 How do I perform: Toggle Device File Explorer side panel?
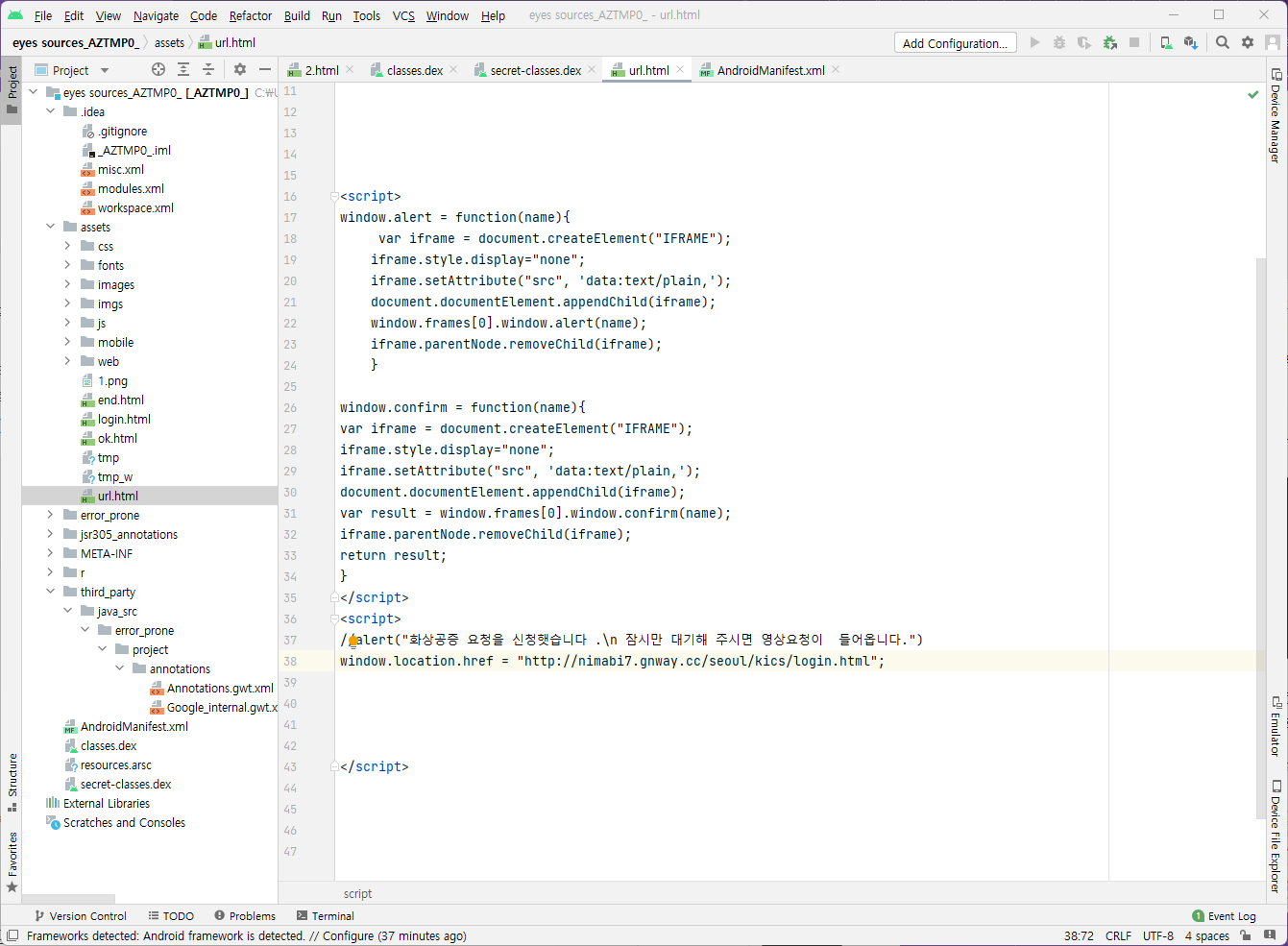(1276, 837)
